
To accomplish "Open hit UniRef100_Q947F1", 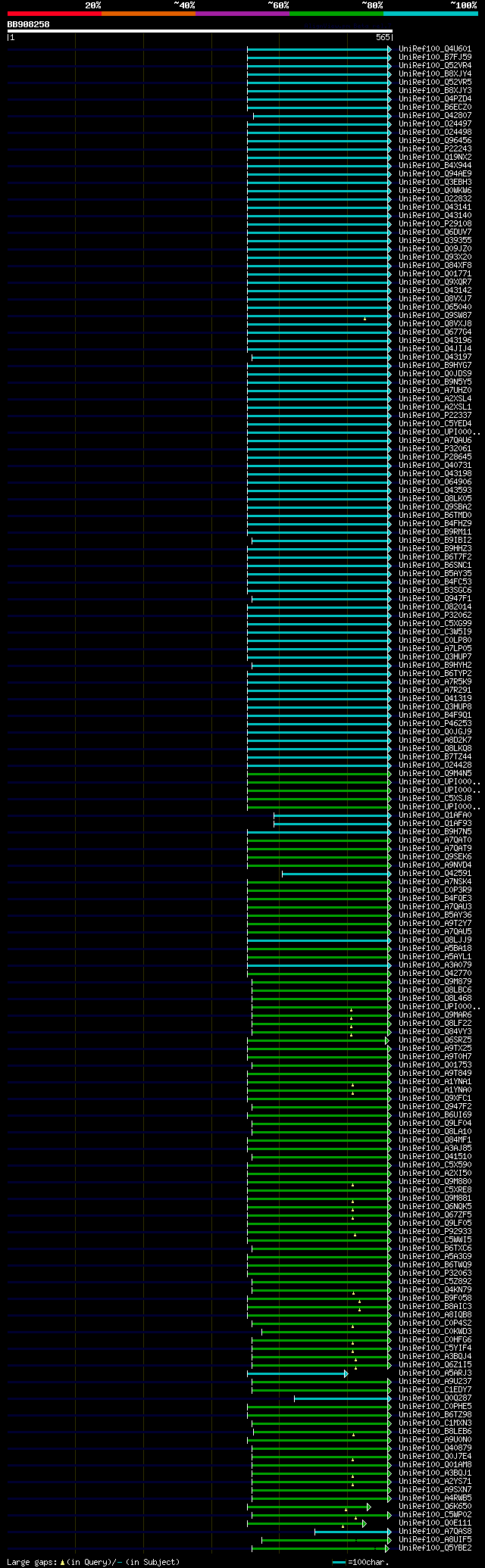I will [435, 598].
